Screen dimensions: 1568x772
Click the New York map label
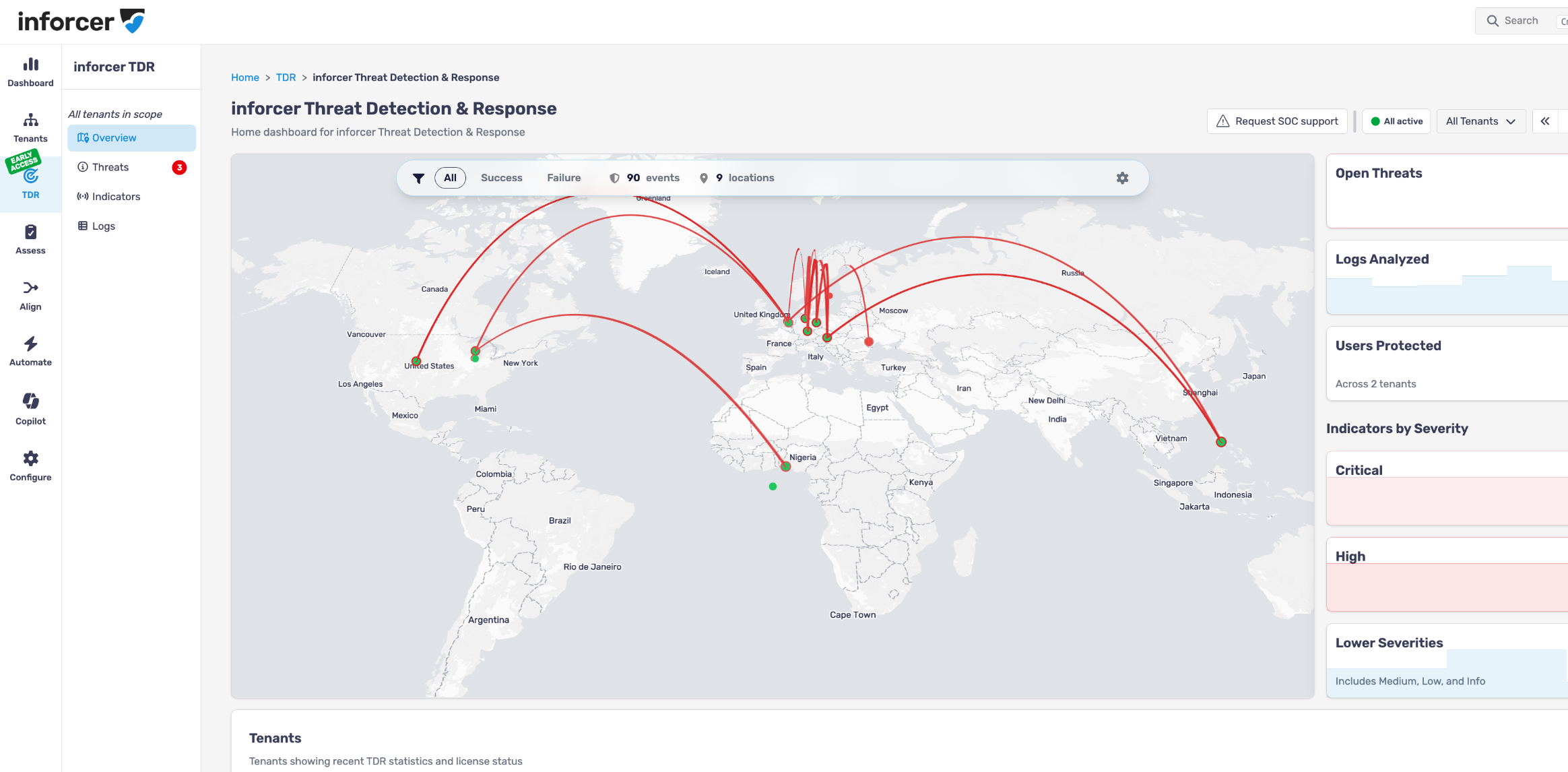coord(521,363)
